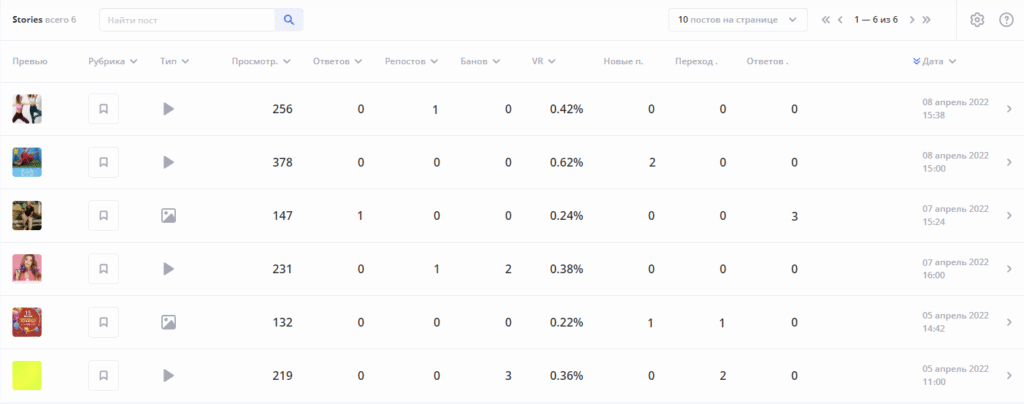Click the image type icon for the 147-views story
Image resolution: width=1024 pixels, height=404 pixels.
[x=168, y=216]
